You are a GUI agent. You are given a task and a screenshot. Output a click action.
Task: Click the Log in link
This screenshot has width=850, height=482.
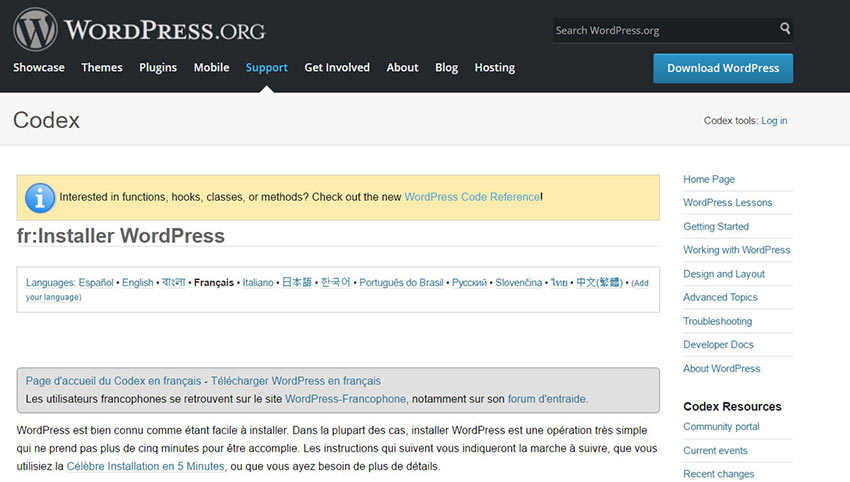click(x=774, y=120)
